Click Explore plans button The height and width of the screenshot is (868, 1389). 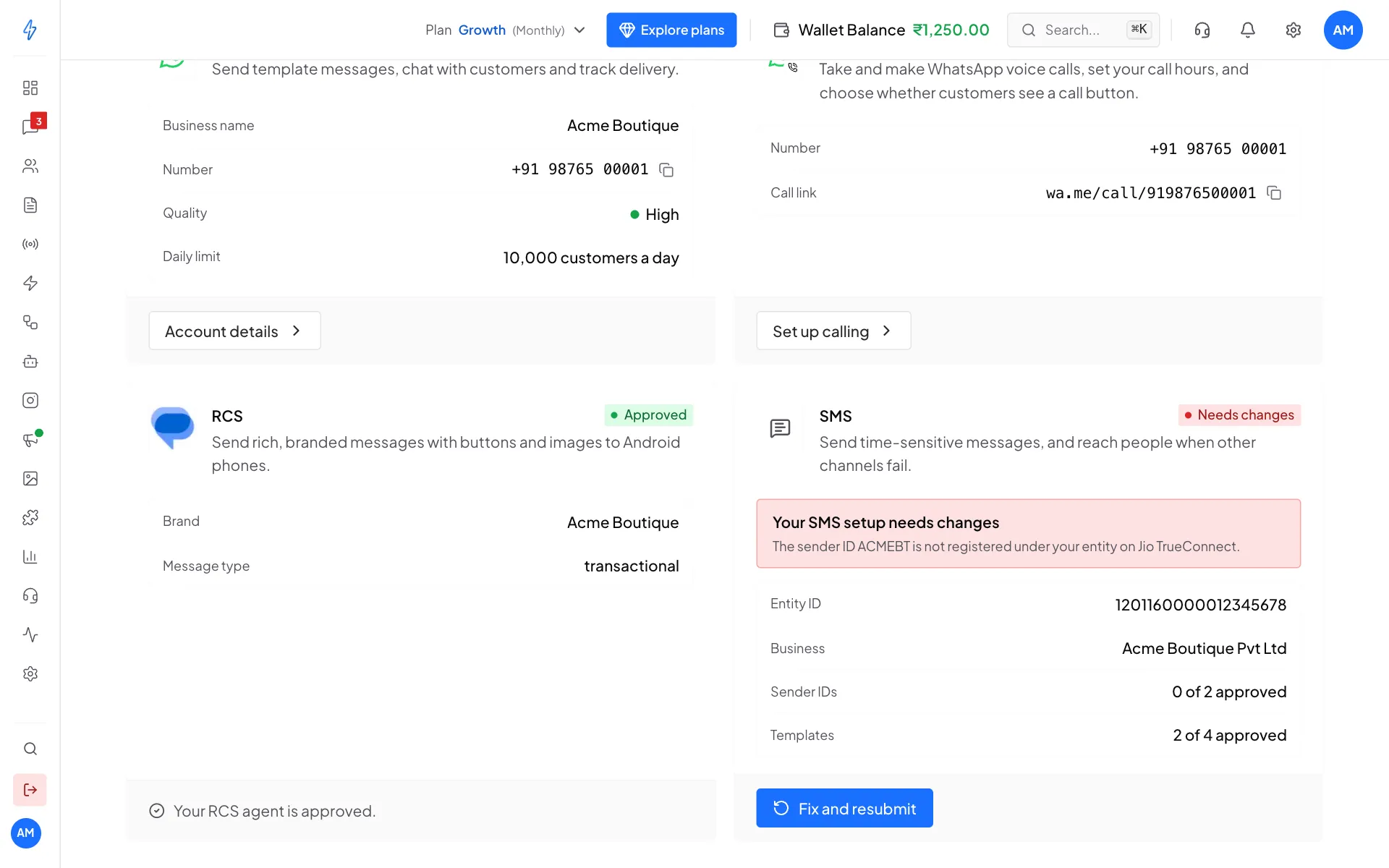tap(671, 30)
